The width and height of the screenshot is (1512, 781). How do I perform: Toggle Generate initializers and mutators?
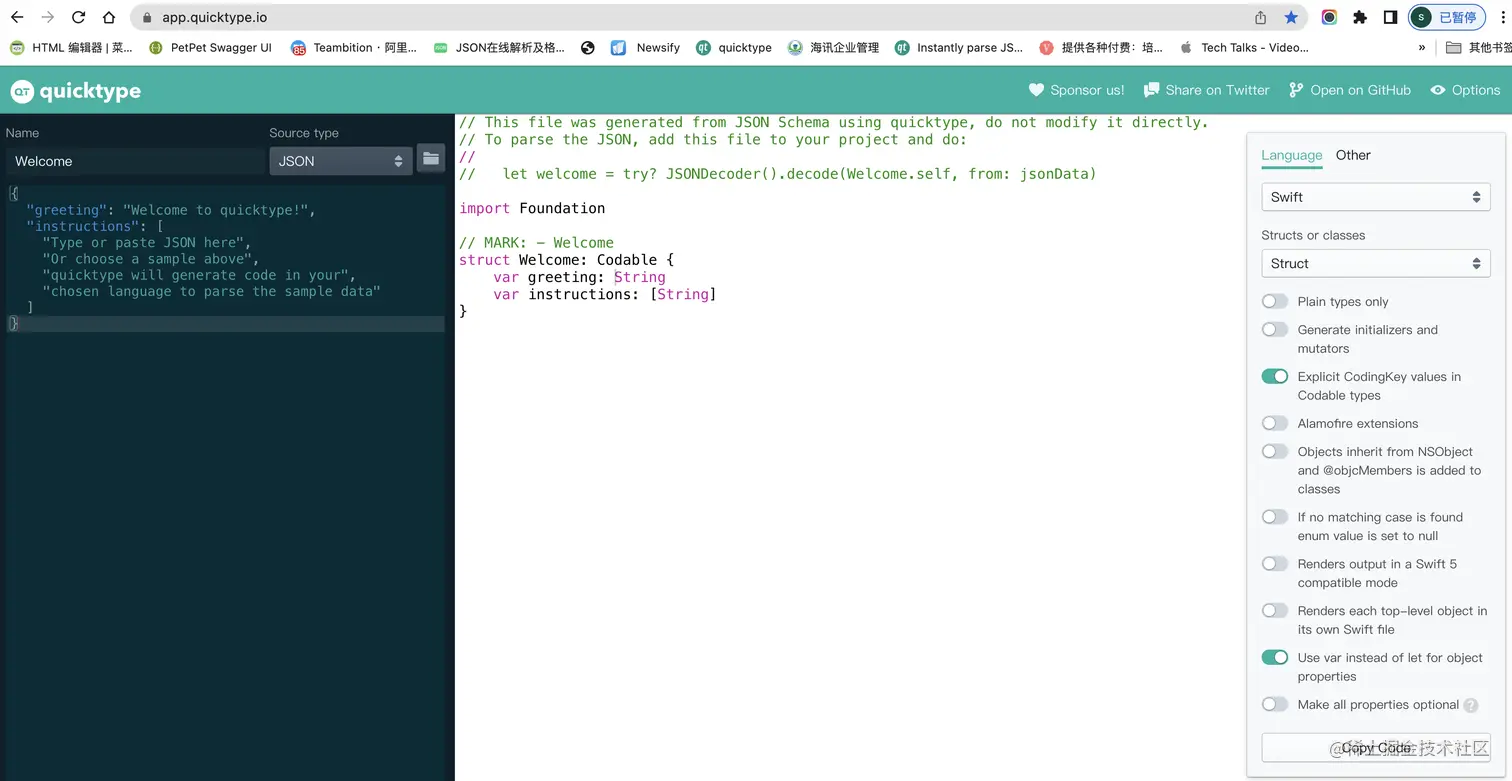[1275, 329]
